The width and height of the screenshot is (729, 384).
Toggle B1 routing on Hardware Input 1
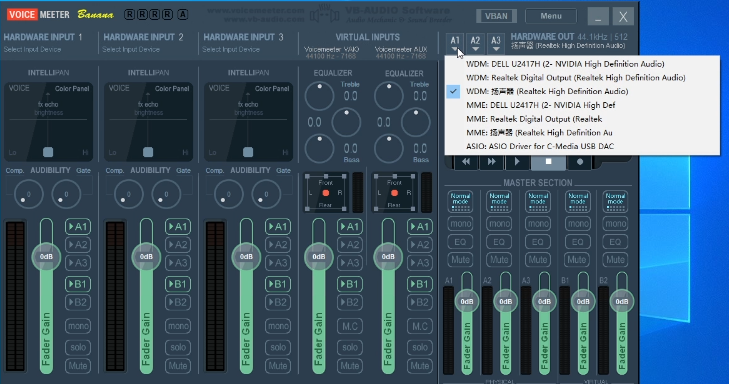[x=78, y=284]
